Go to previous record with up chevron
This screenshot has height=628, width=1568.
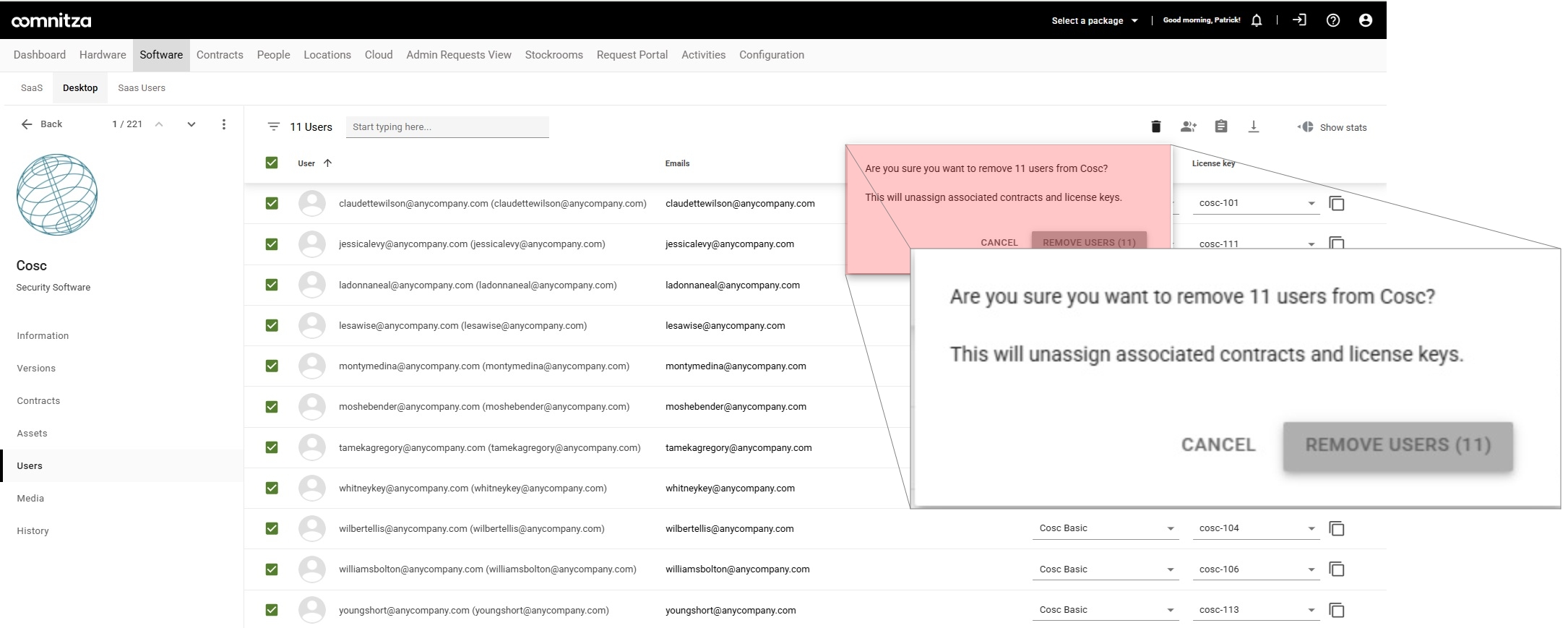159,124
